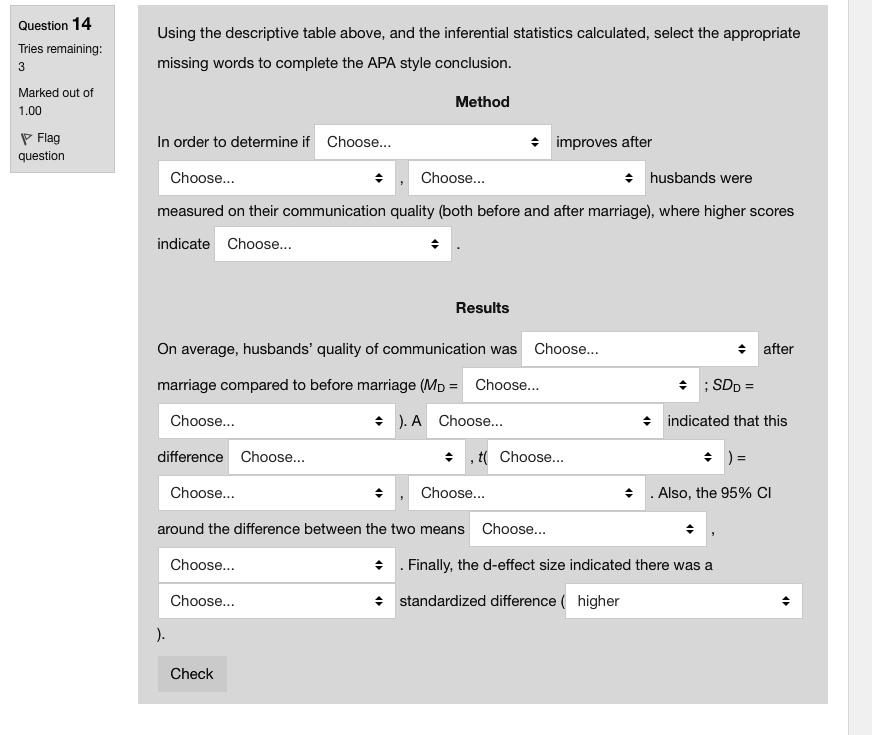Open the Choose dropdown after the equals sign
This screenshot has width=872, height=735.
[x=277, y=492]
